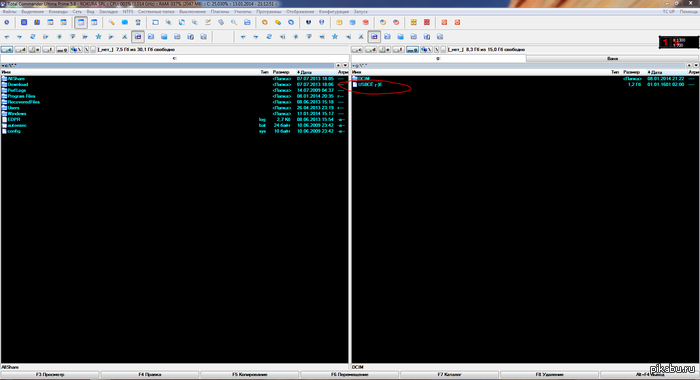
Task: Open the Конфигурация menu
Action: (333, 12)
